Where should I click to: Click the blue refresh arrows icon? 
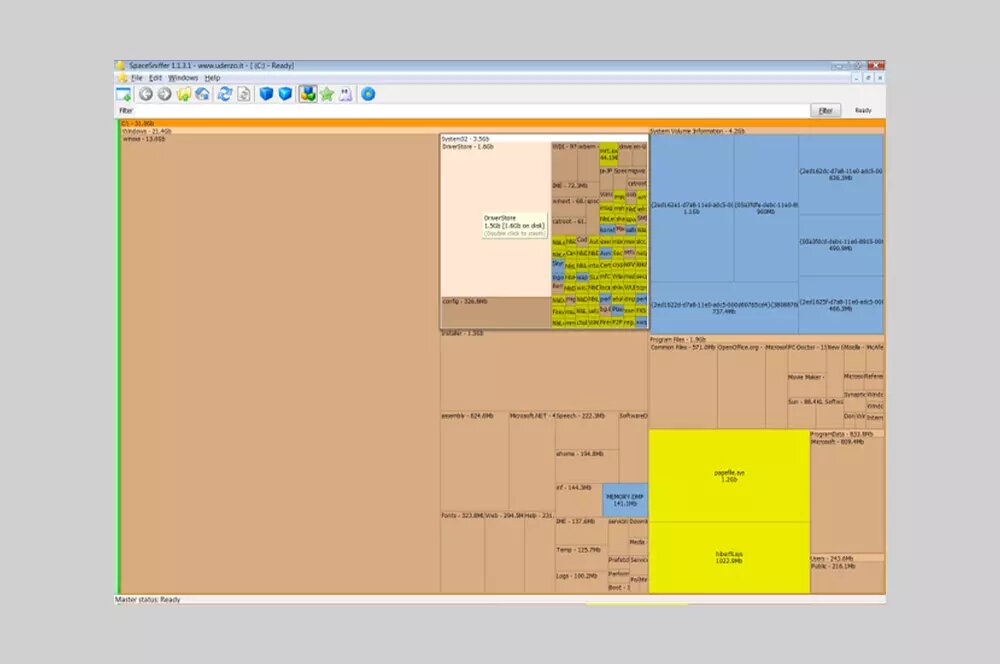[225, 94]
